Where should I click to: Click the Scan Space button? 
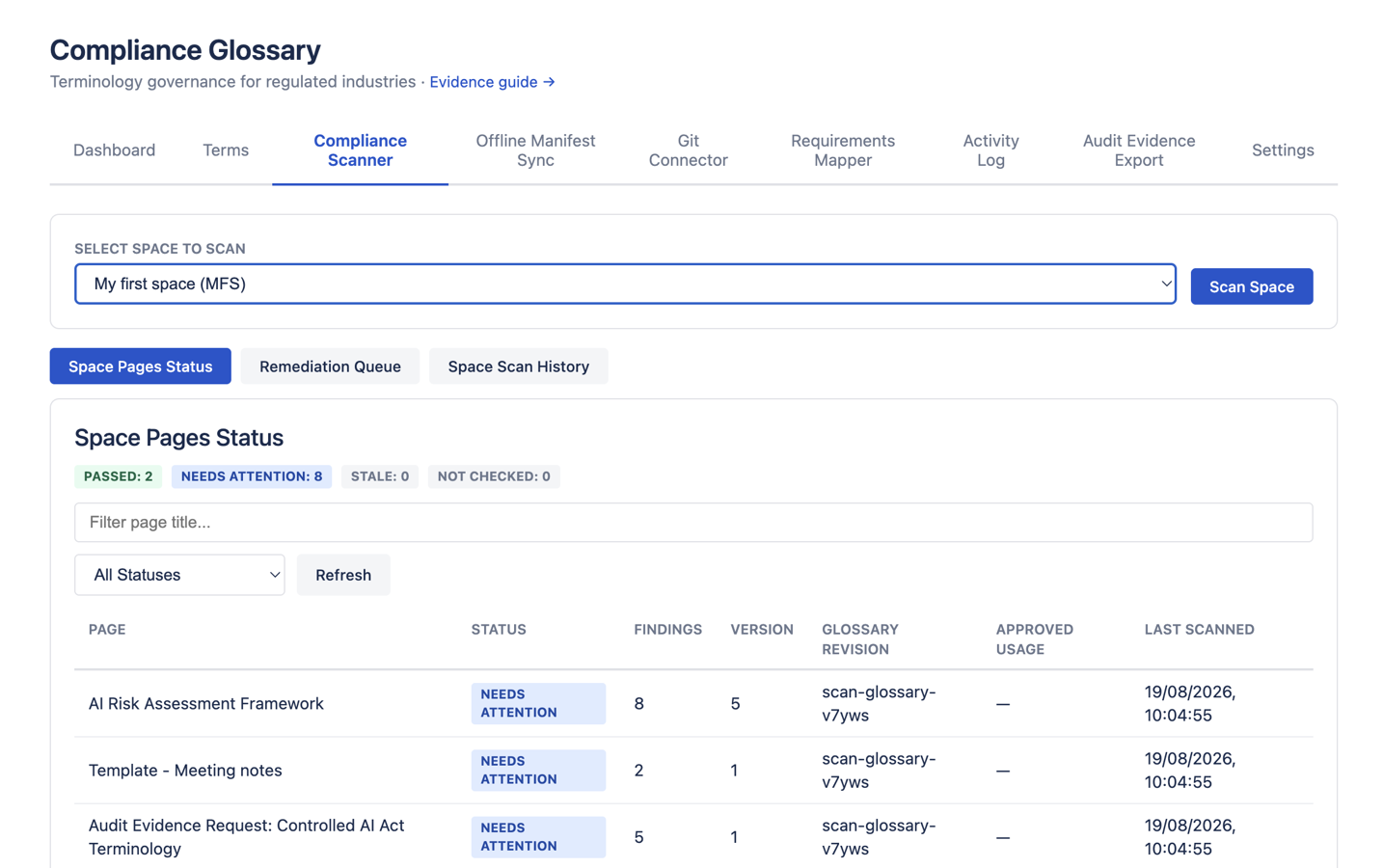[x=1251, y=286]
